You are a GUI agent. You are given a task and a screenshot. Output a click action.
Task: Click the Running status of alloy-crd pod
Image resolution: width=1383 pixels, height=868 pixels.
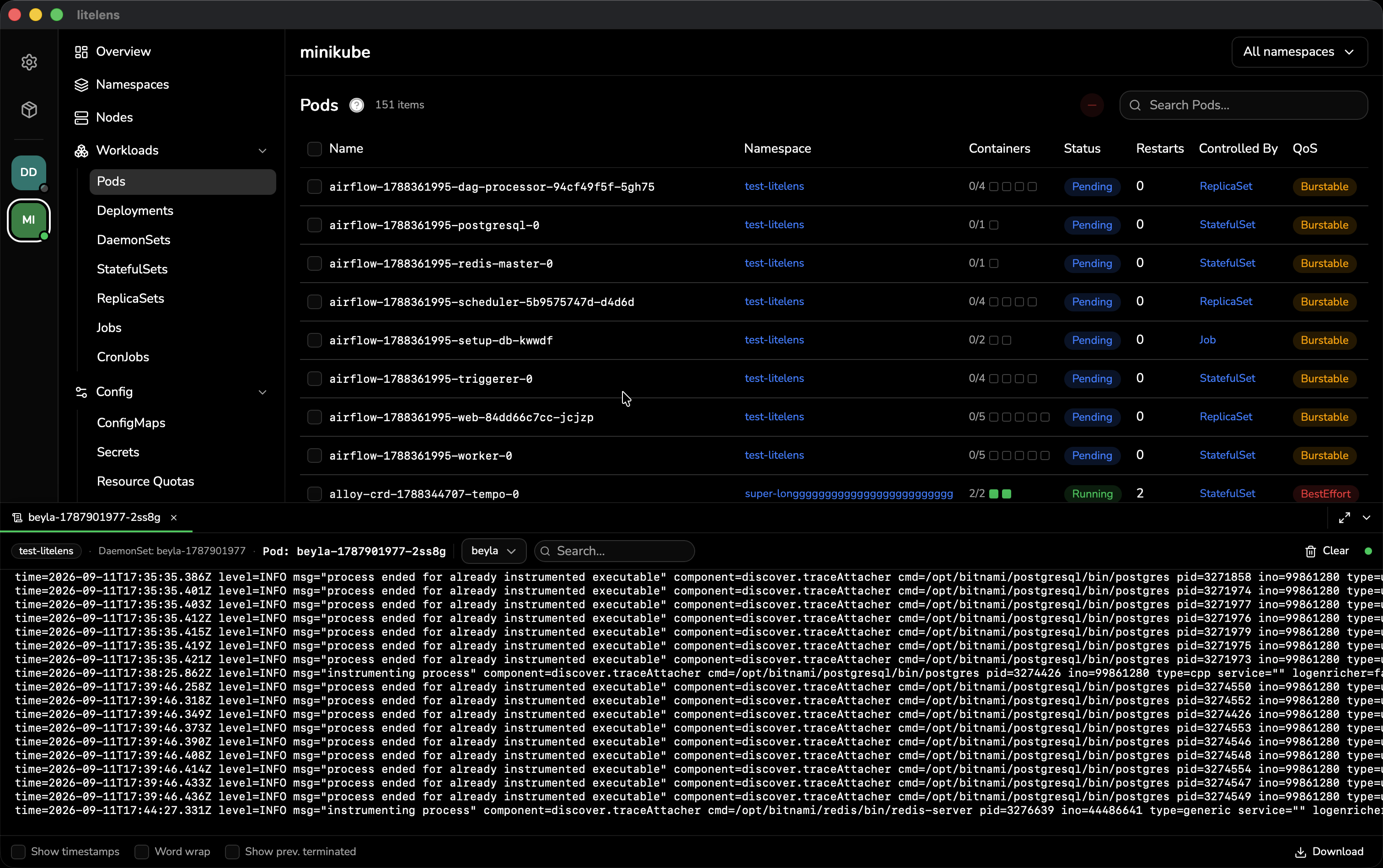[x=1092, y=494]
